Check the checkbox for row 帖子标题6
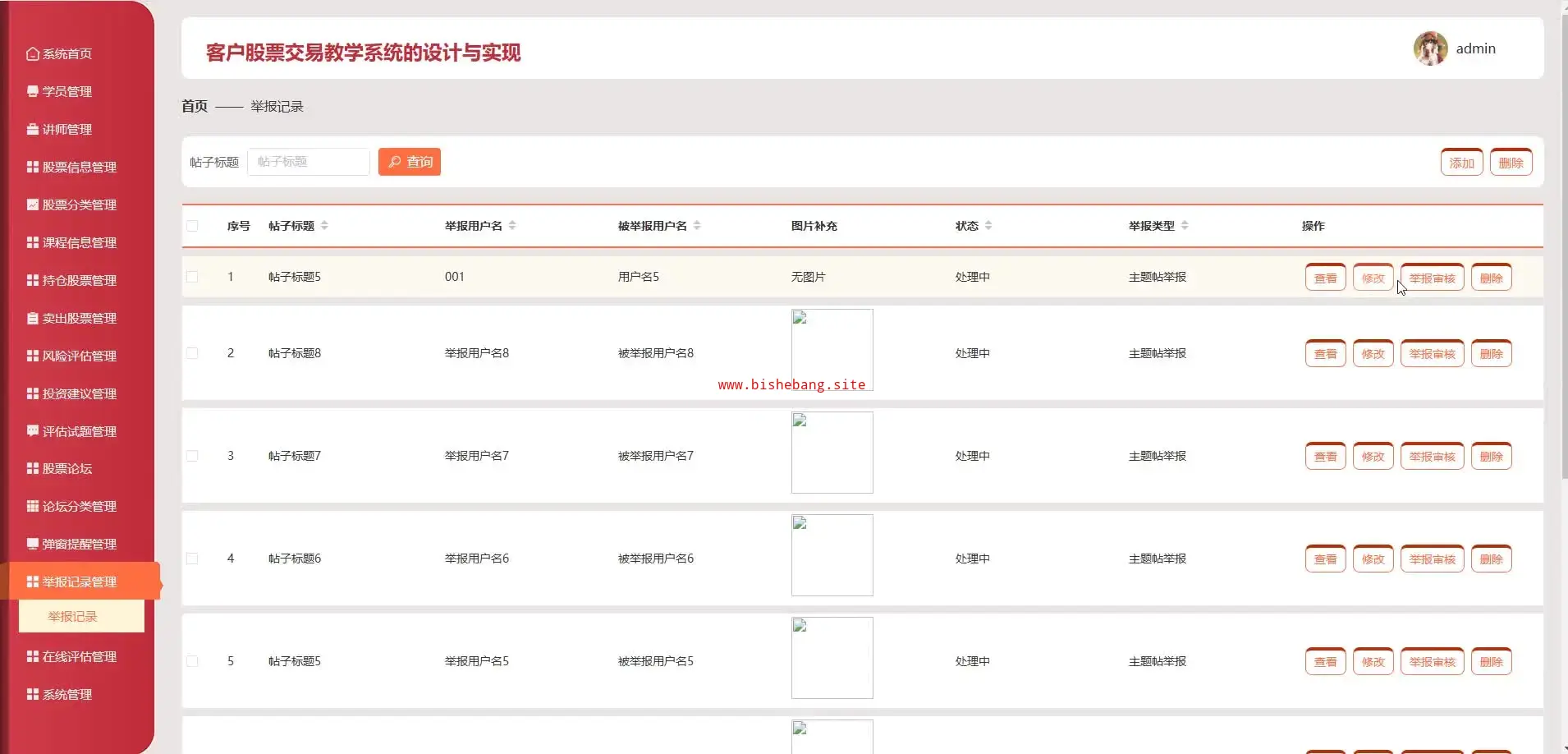 coord(192,559)
